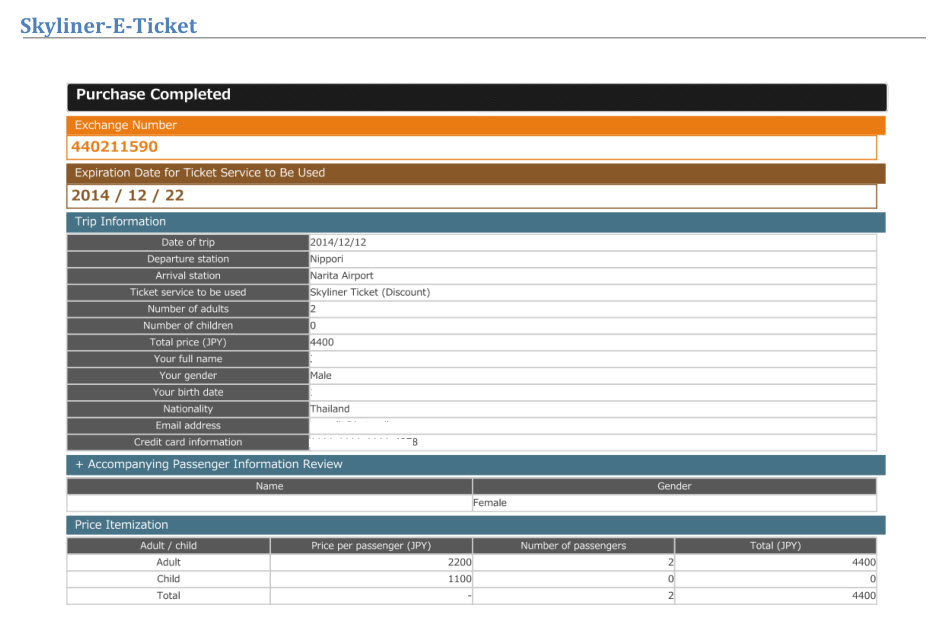Click Price per passenger (JPY) column header

(x=371, y=546)
